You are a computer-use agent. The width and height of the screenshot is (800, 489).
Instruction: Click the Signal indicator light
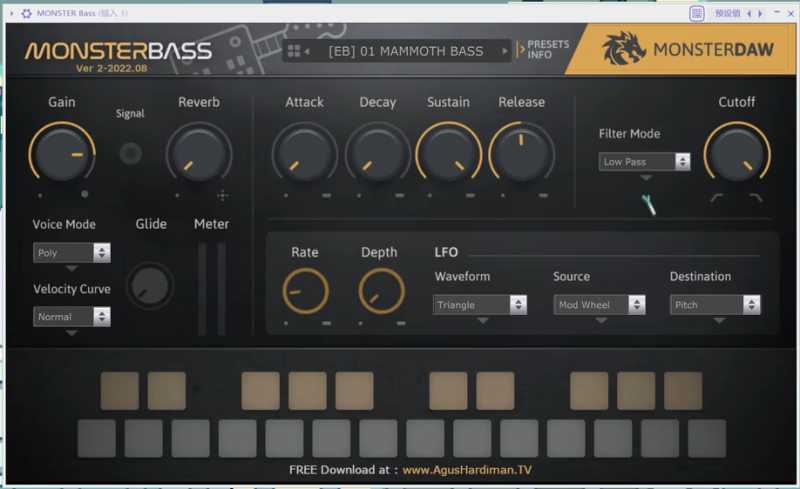coord(130,153)
